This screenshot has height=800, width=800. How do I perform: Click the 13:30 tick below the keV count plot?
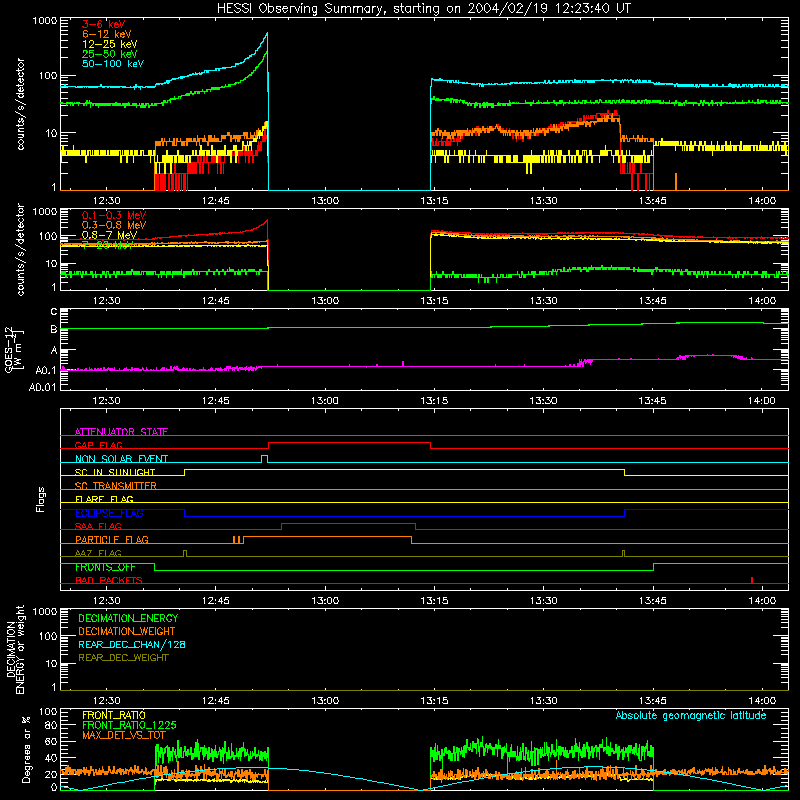(x=543, y=201)
